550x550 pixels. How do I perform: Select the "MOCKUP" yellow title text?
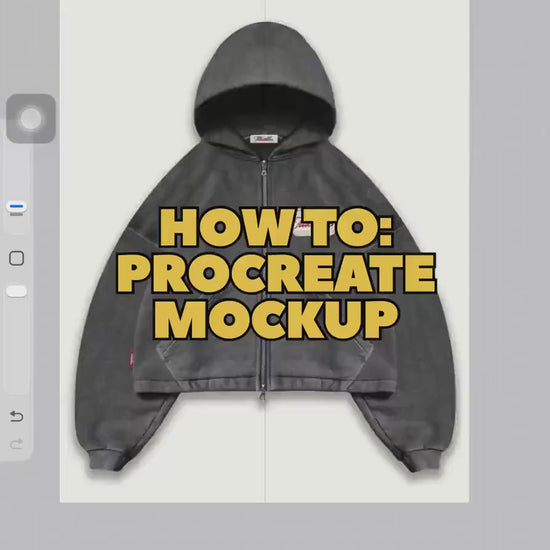pos(276,320)
